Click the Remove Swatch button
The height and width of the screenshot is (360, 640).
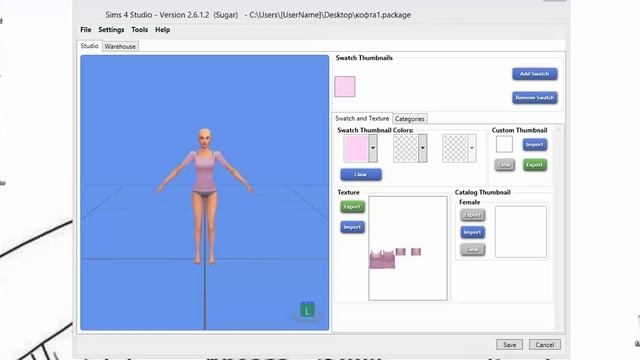pyautogui.click(x=535, y=98)
